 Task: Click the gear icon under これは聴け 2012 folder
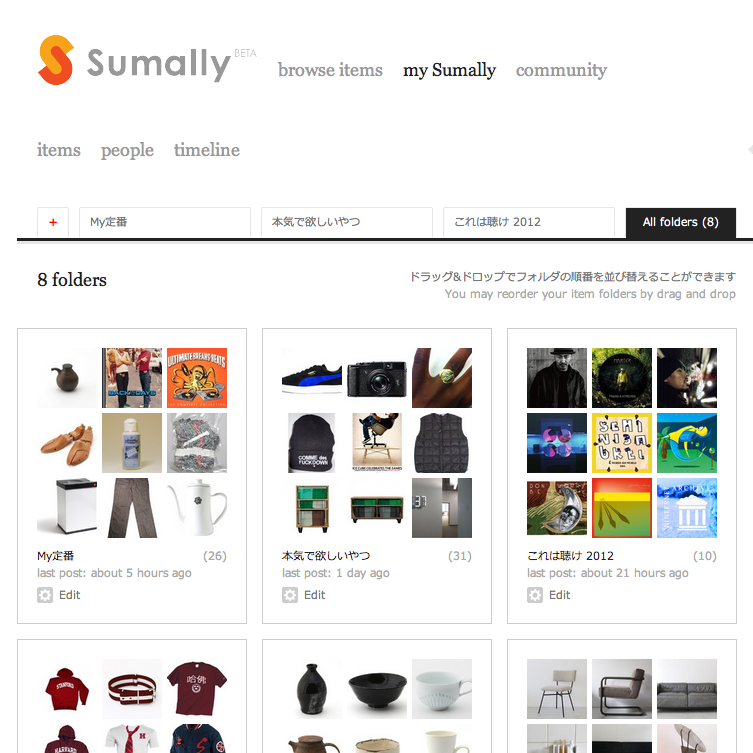(534, 595)
